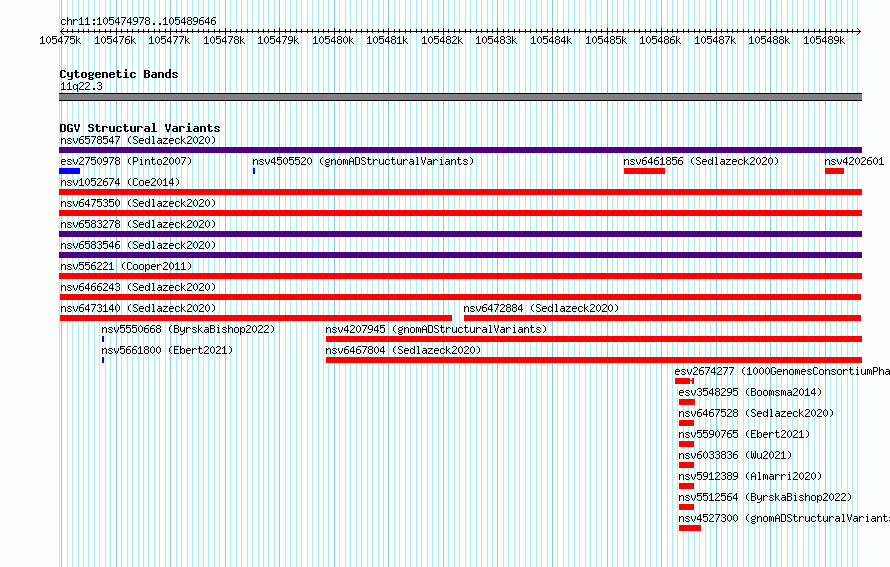Click the 105485k ruler position
Screen dimensions: 890x567
pos(606,40)
